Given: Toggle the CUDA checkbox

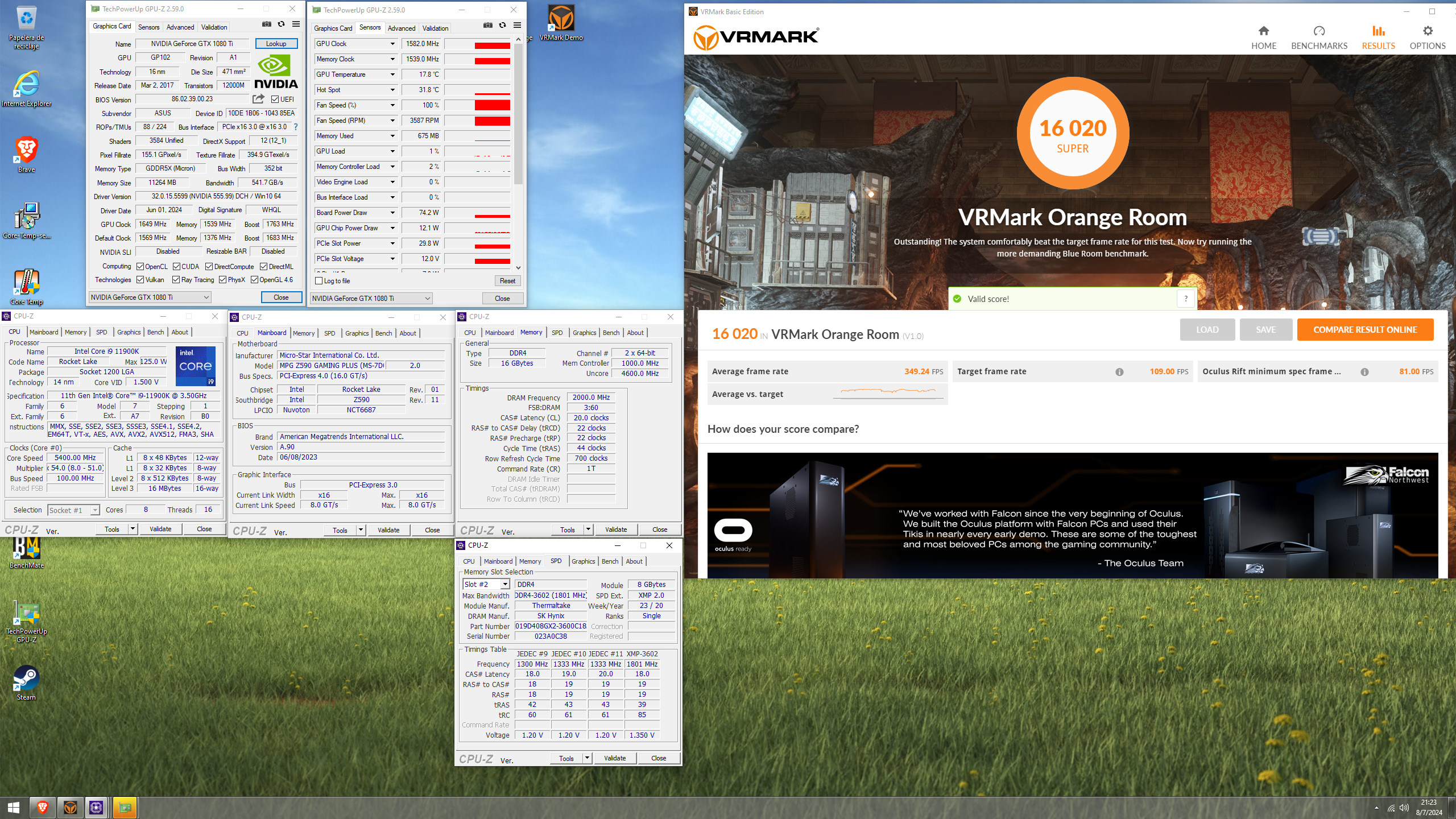Looking at the screenshot, I should pyautogui.click(x=177, y=267).
